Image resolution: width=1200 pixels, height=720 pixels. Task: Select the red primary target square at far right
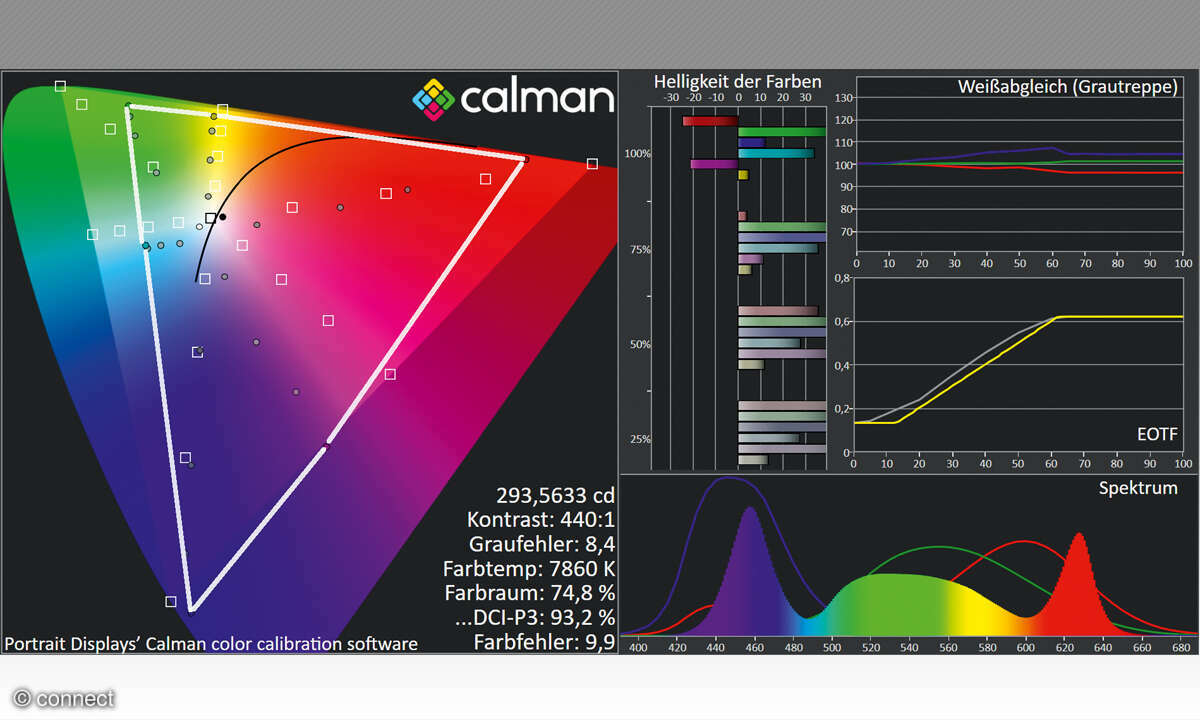pyautogui.click(x=592, y=164)
